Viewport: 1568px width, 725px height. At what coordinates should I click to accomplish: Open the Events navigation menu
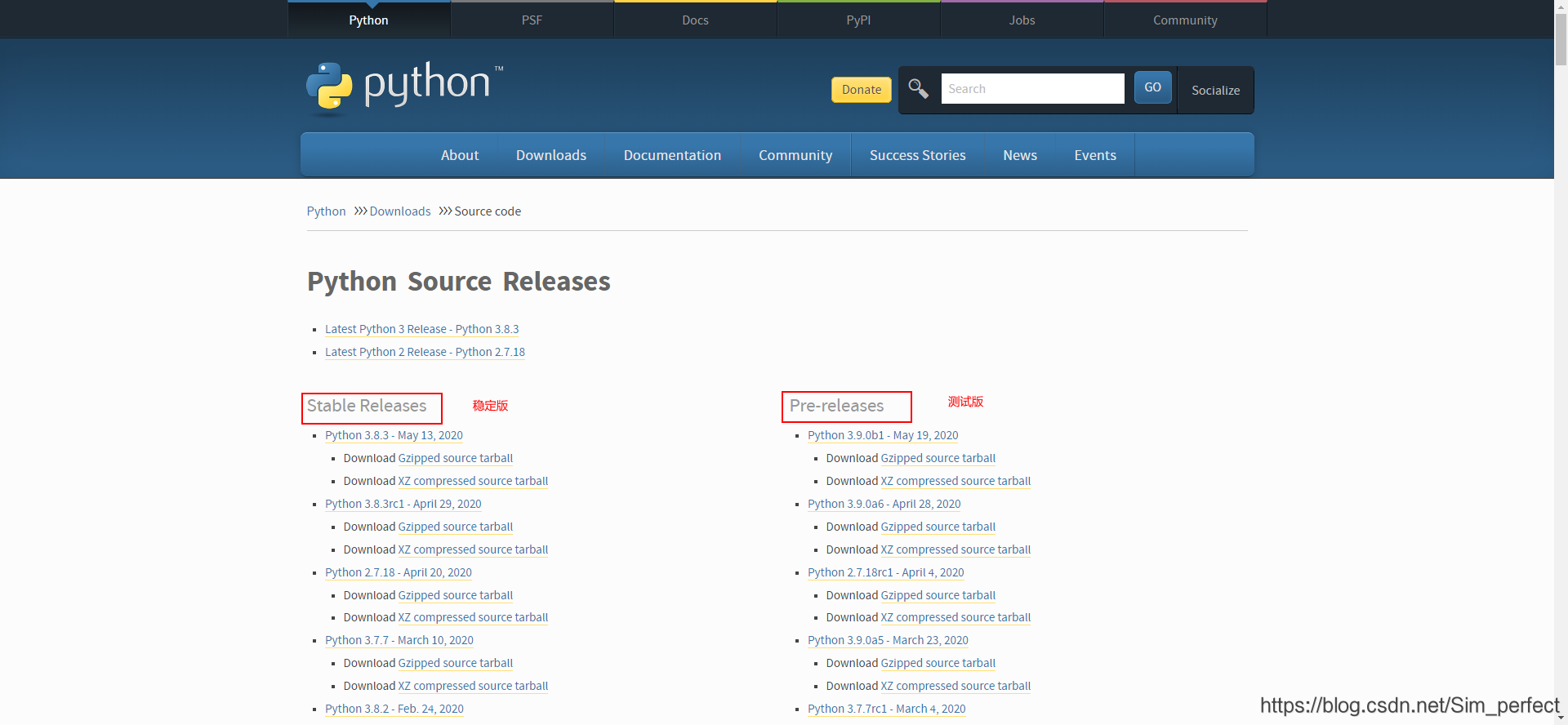click(x=1095, y=155)
